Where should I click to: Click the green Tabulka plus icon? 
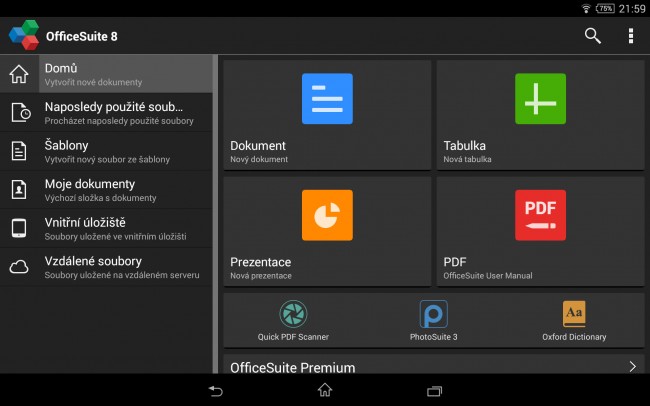point(540,99)
